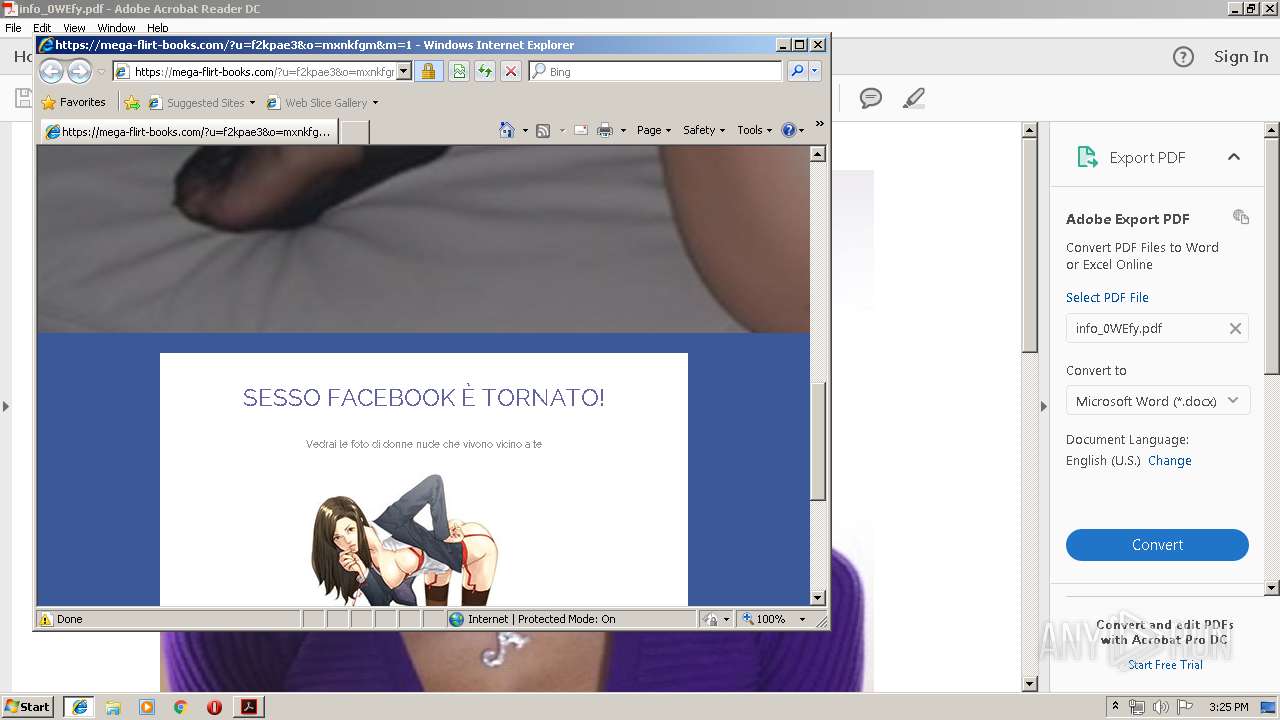Click the Print icon in IE toolbar

point(605,130)
